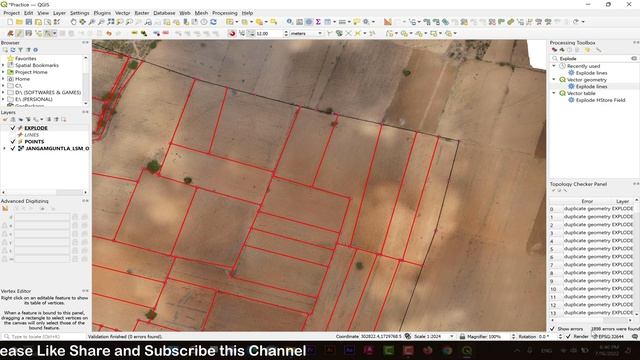Image resolution: width=640 pixels, height=360 pixels.
Task: Click the Pan Map to Selection icon
Action: [82, 22]
